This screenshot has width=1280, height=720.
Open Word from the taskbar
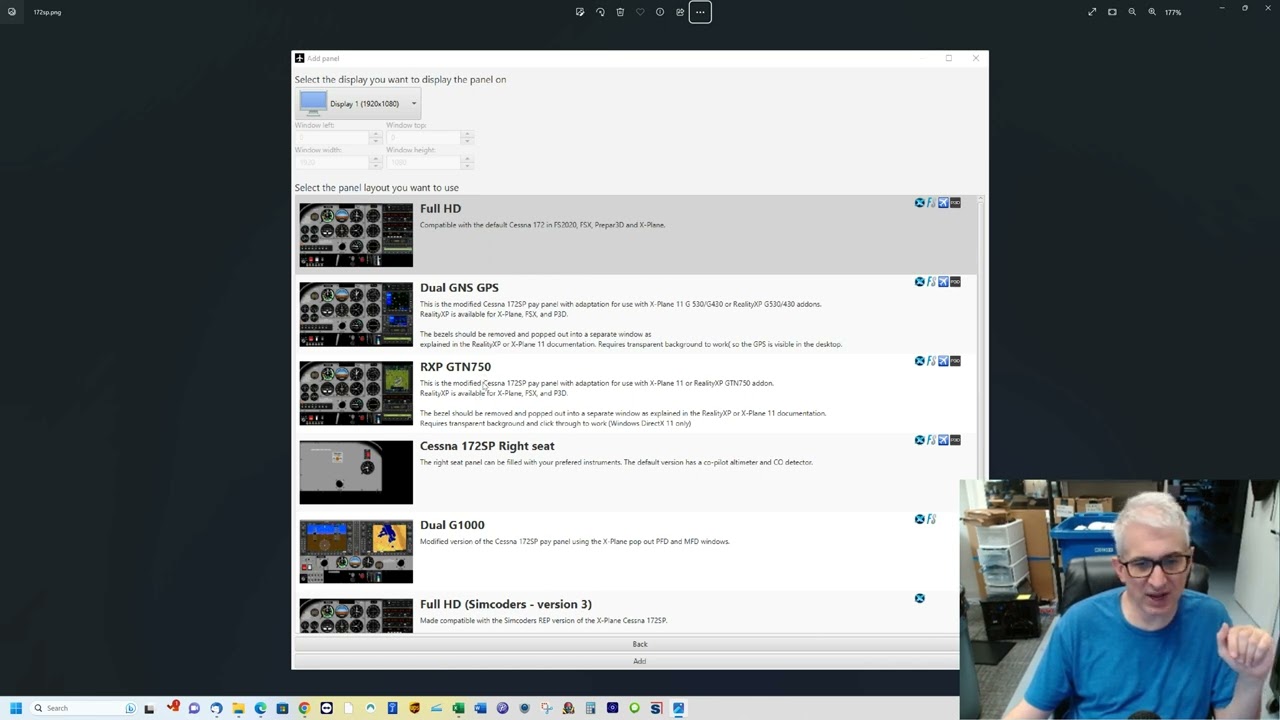(x=480, y=708)
